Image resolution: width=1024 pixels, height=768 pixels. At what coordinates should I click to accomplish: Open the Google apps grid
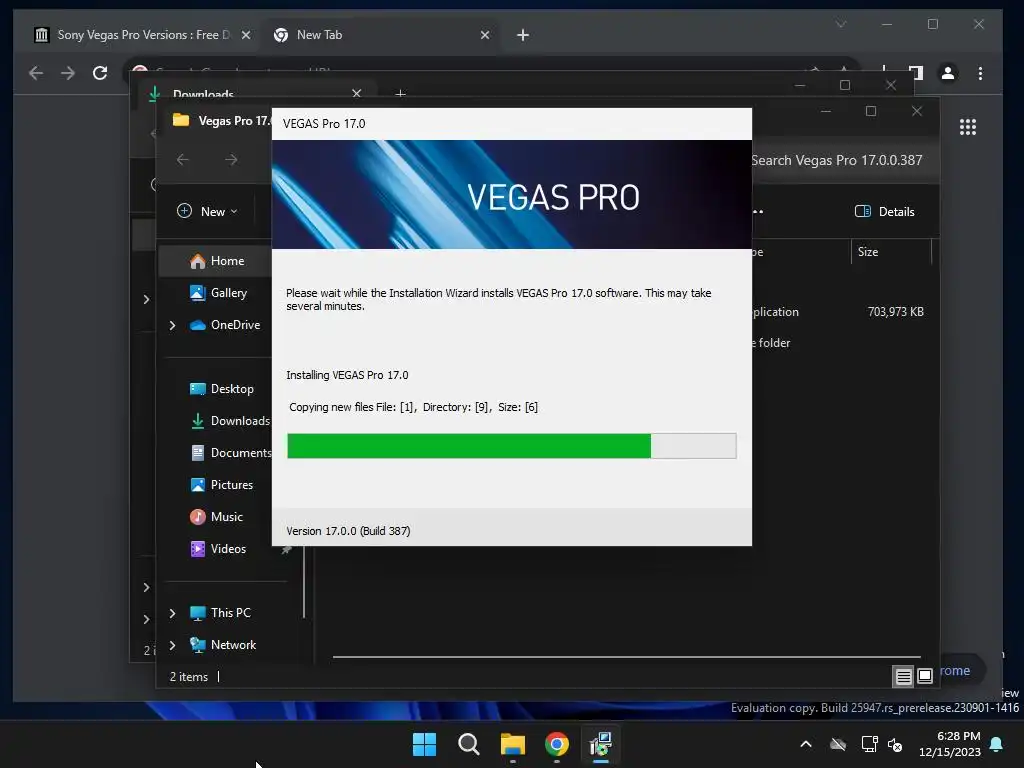[968, 127]
